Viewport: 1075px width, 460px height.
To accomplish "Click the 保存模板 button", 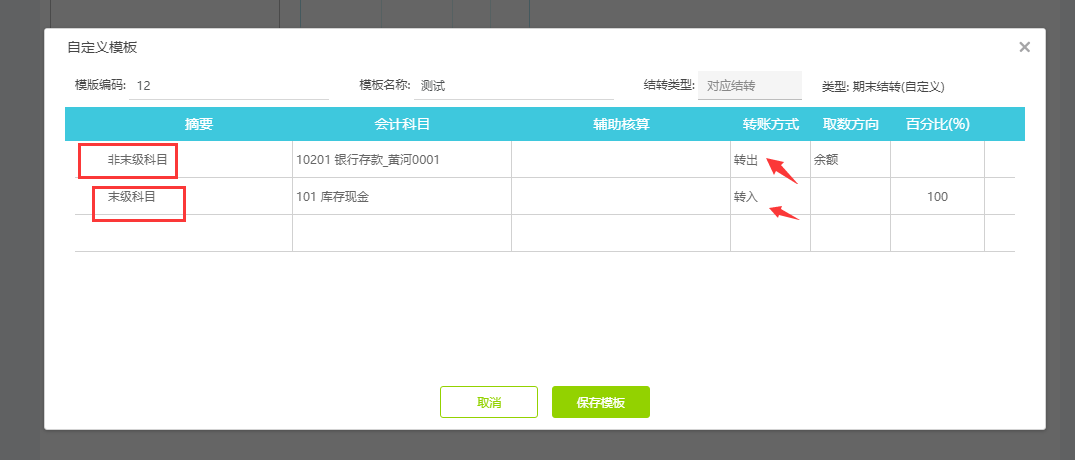I will [601, 402].
